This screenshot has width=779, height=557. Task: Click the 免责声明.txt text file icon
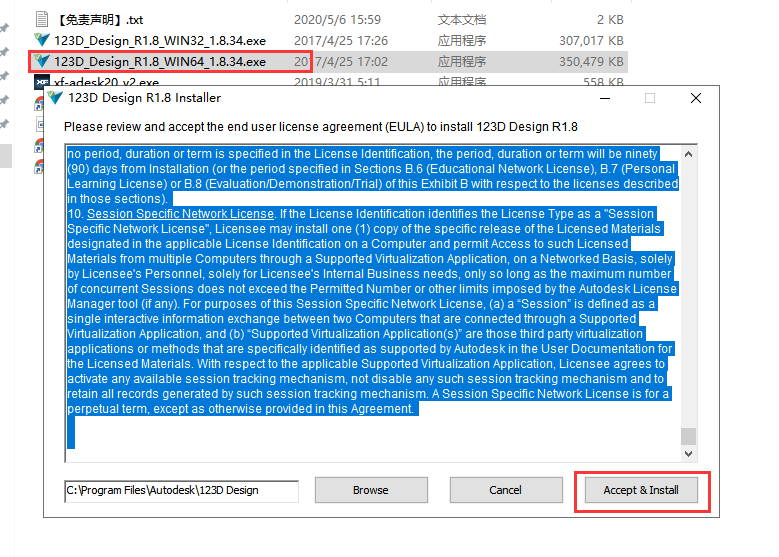click(x=42, y=19)
